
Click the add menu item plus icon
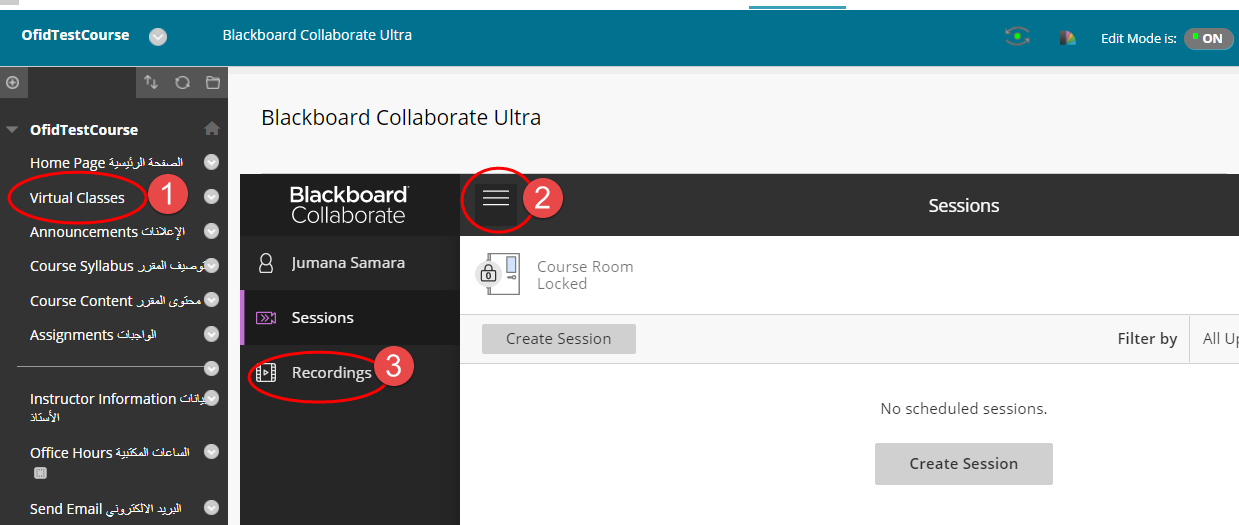click(13, 82)
